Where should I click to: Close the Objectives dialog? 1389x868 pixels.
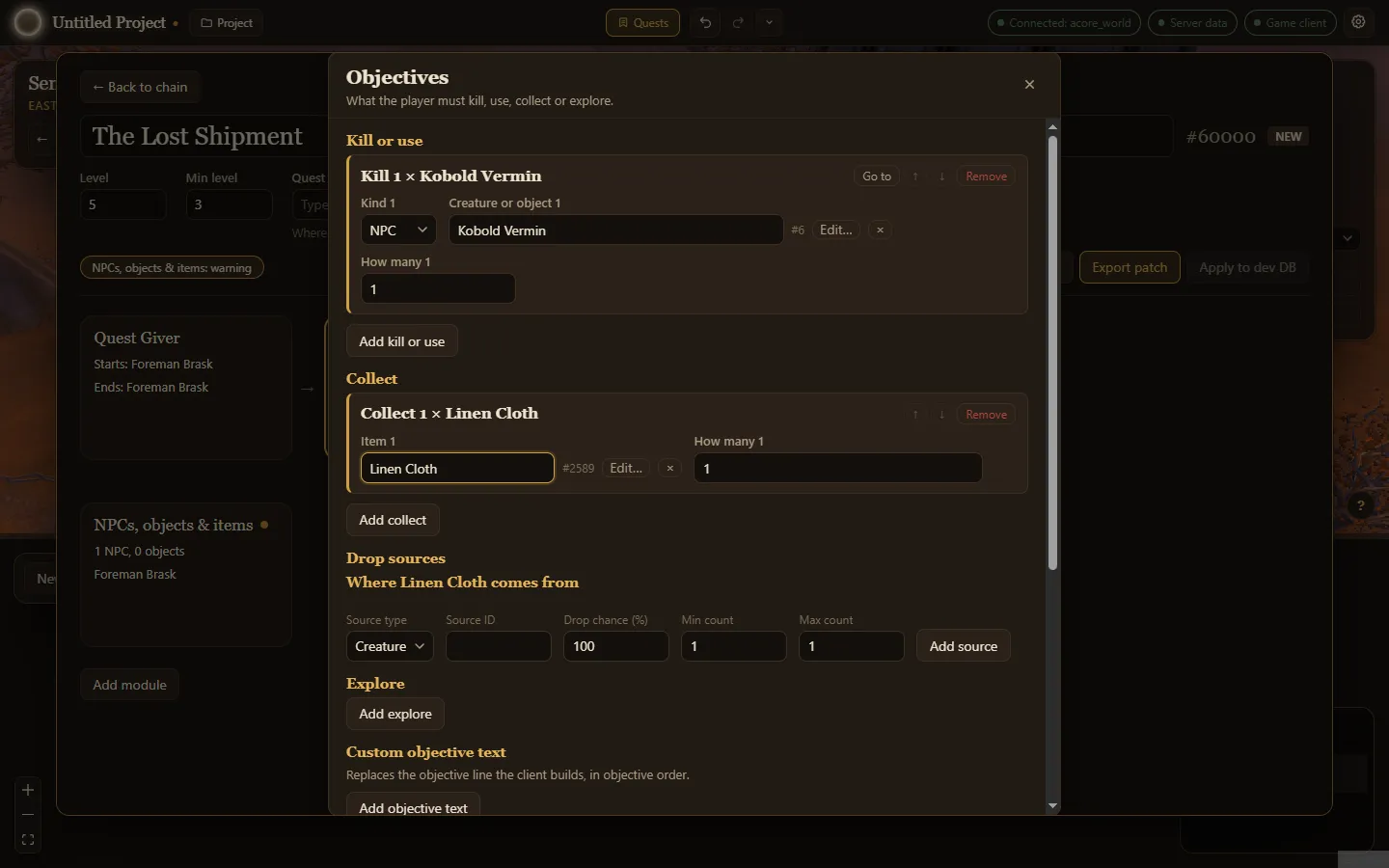pyautogui.click(x=1029, y=85)
